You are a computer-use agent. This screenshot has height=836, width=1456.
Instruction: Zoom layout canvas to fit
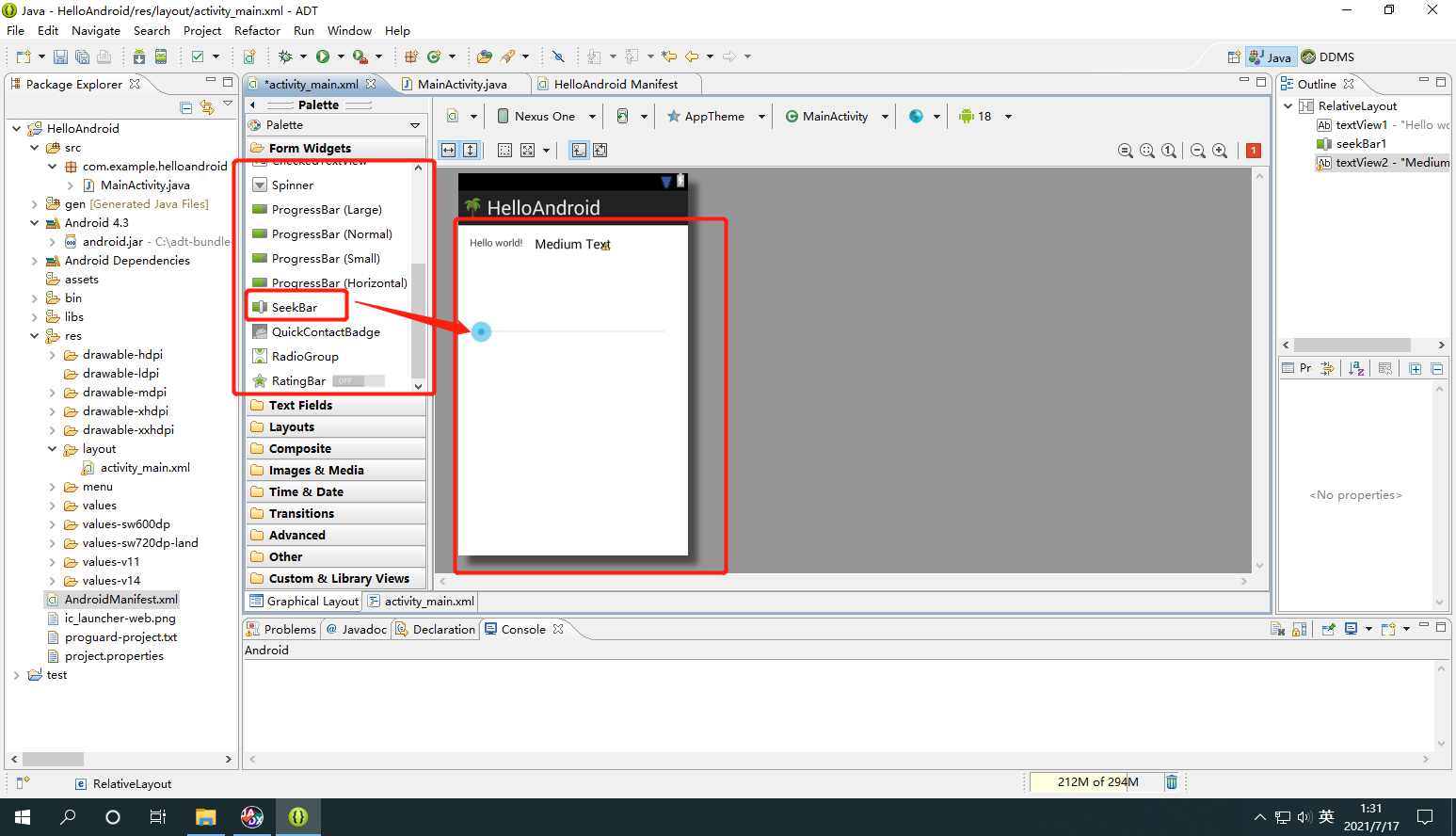point(1147,151)
